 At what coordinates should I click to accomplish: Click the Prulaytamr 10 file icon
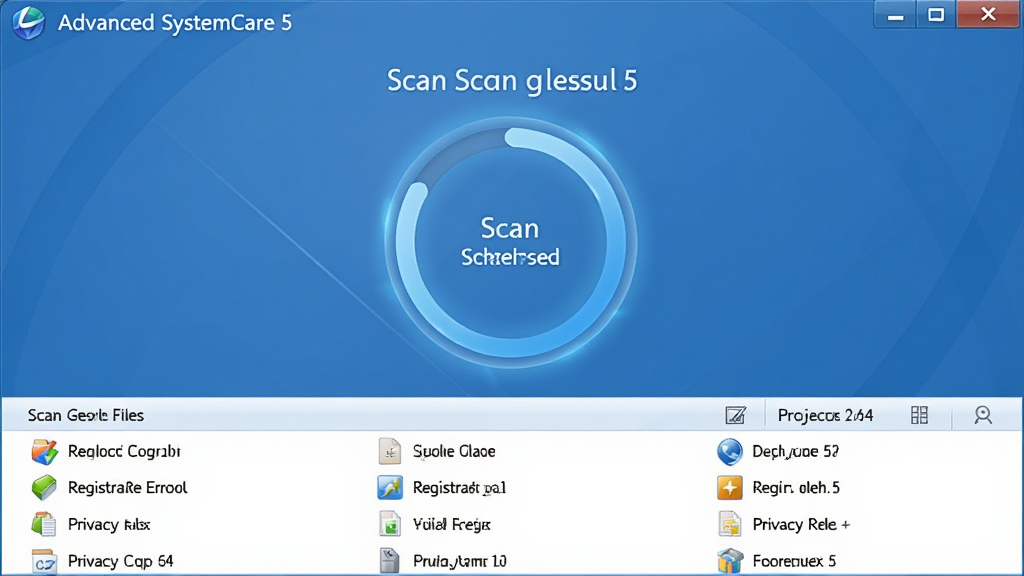(x=390, y=561)
